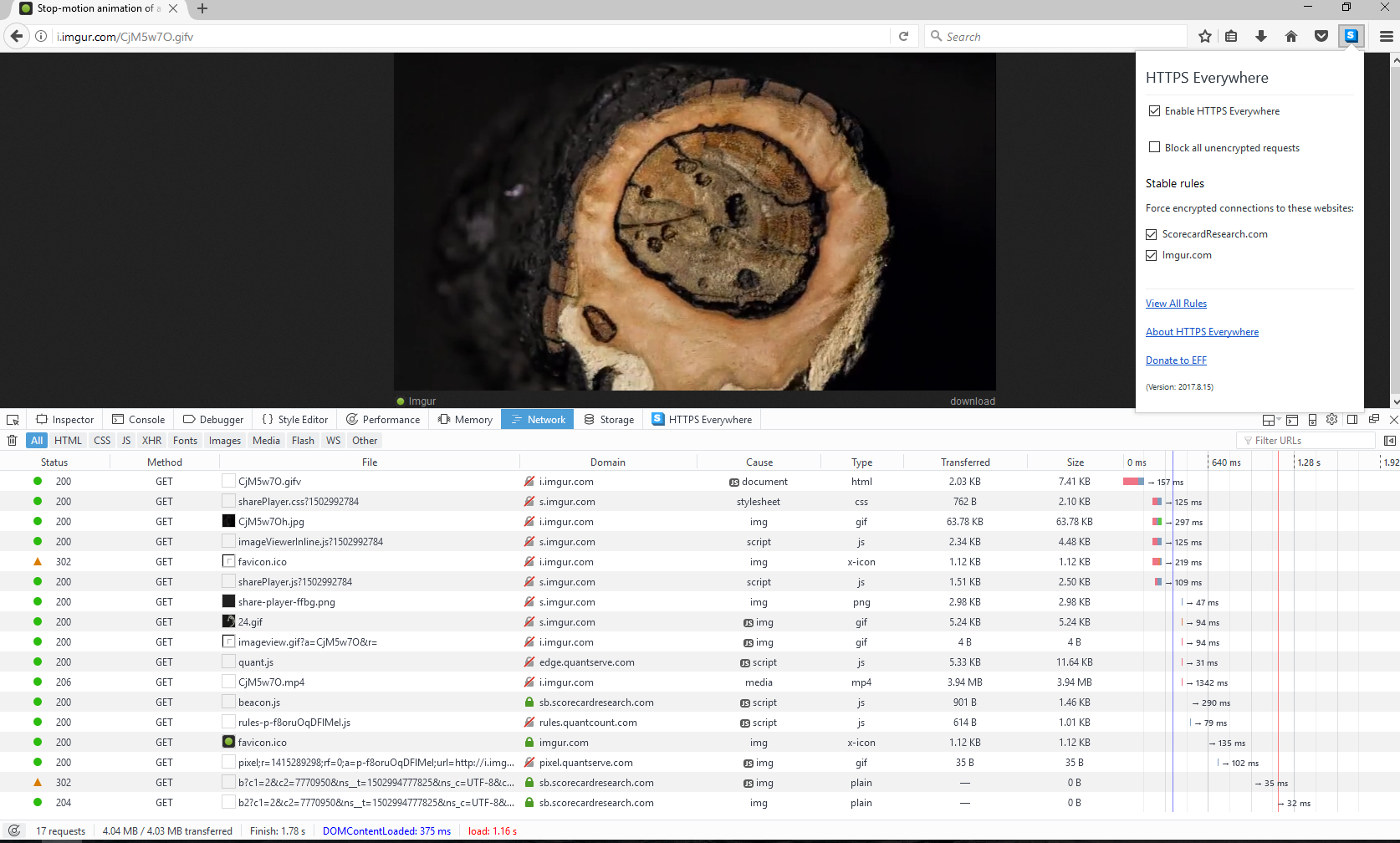Go to the home page icon
1400x843 pixels.
pyautogui.click(x=1291, y=36)
